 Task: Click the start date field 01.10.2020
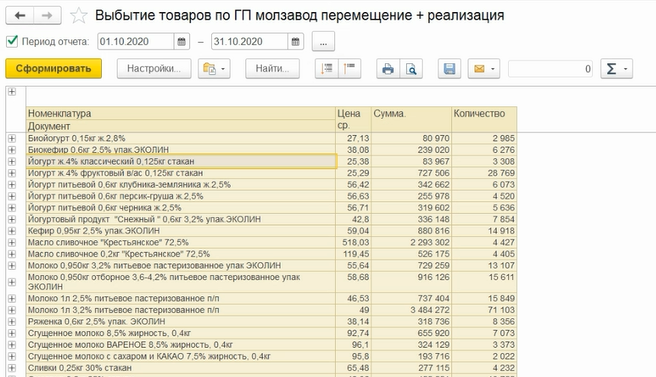(x=136, y=41)
